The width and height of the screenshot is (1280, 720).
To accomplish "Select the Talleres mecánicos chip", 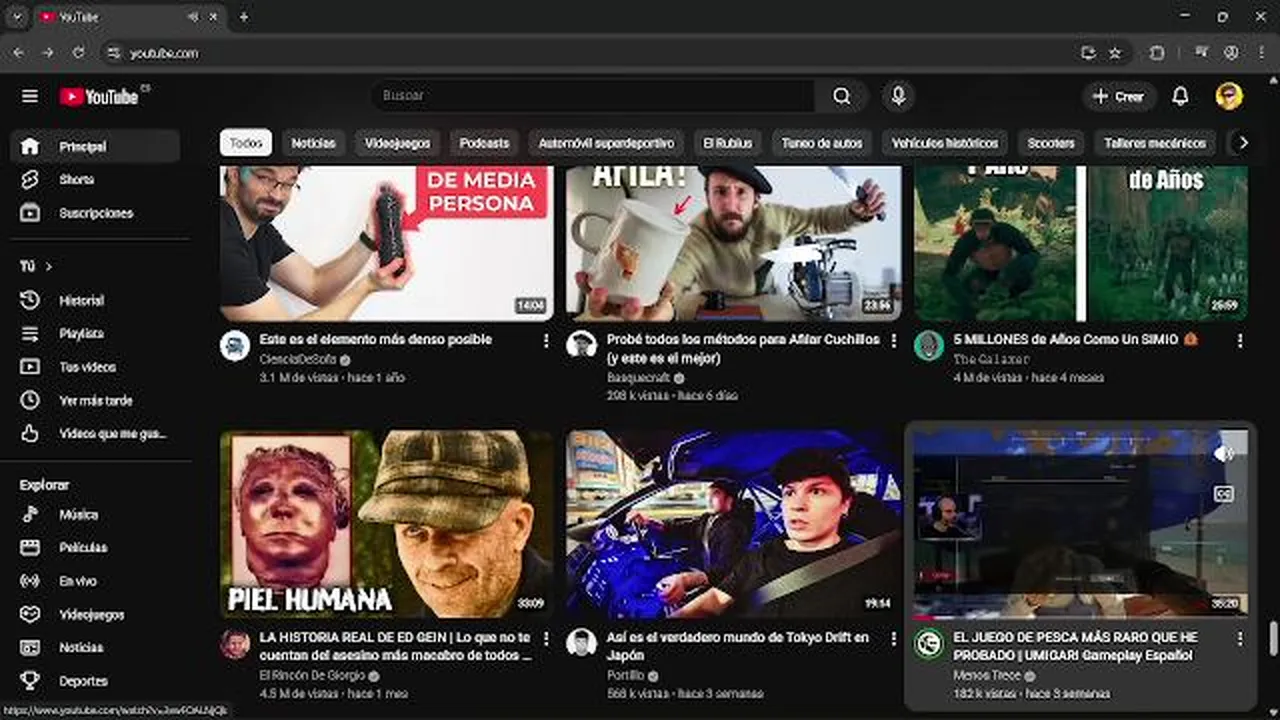I will click(x=1156, y=143).
